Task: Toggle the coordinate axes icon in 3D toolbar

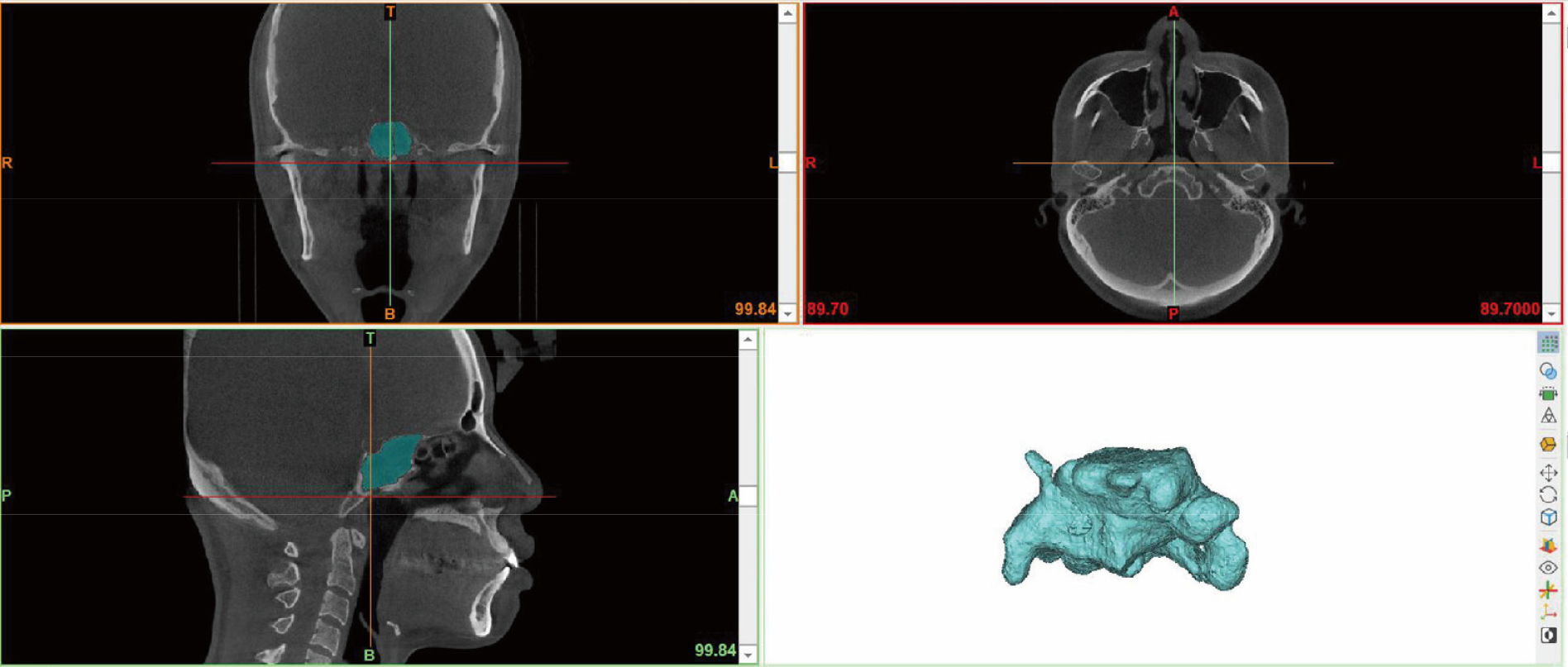Action: click(1548, 612)
